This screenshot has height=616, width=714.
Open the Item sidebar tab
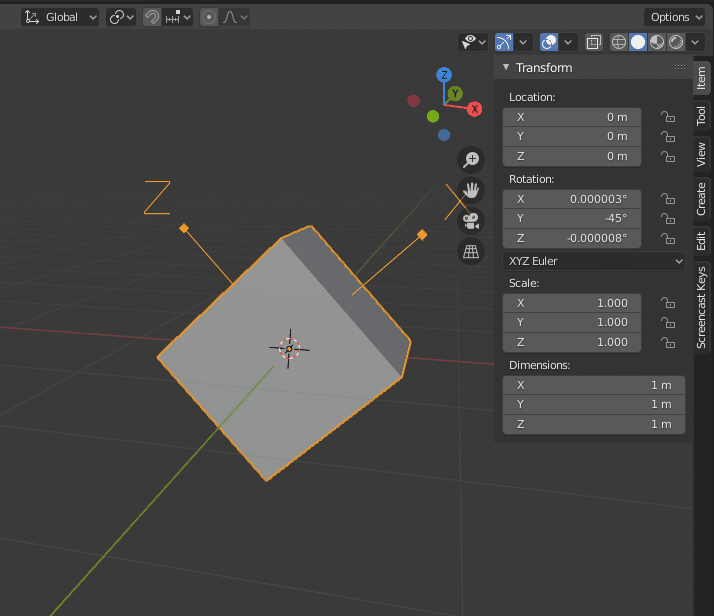pyautogui.click(x=701, y=78)
